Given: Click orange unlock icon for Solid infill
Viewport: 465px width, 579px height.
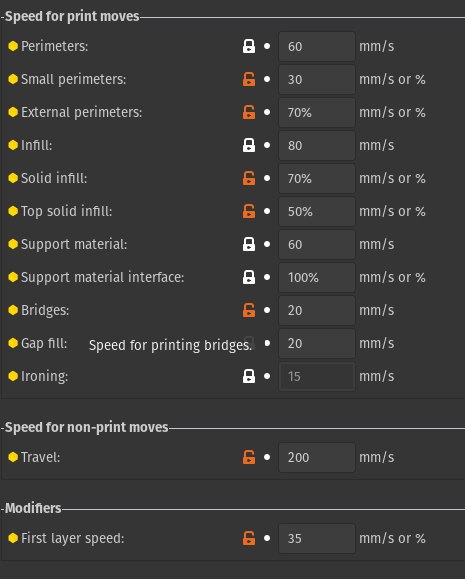Looking at the screenshot, I should 249,178.
